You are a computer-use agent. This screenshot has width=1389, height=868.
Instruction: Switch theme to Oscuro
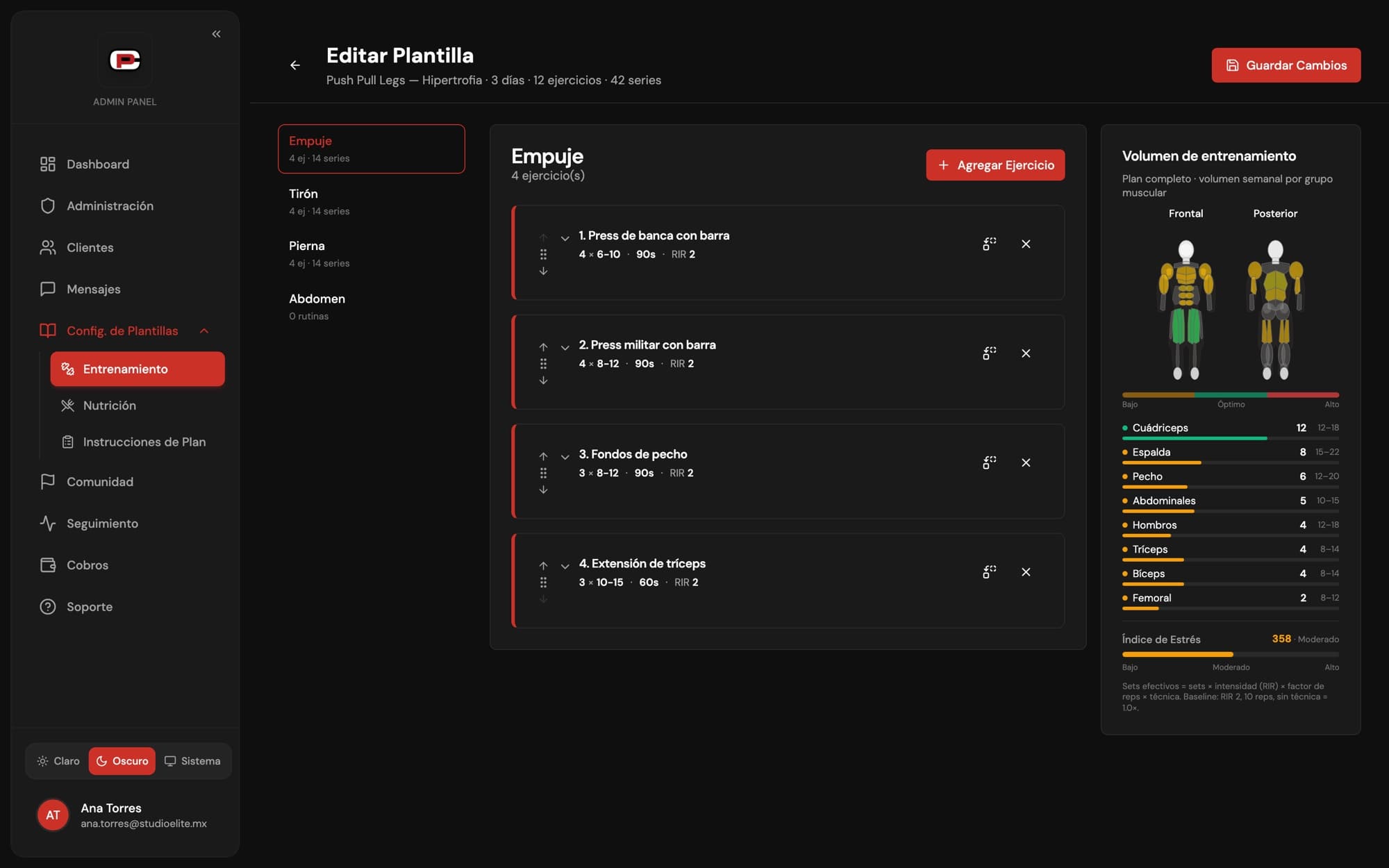[x=122, y=761]
